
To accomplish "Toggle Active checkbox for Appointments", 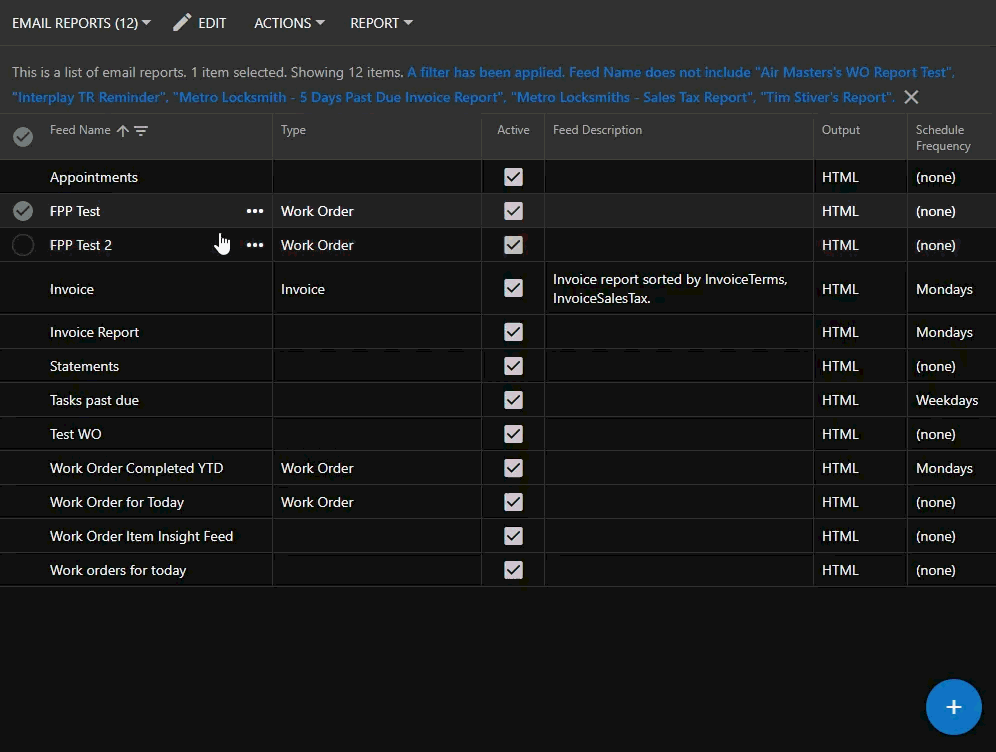I will click(x=513, y=177).
